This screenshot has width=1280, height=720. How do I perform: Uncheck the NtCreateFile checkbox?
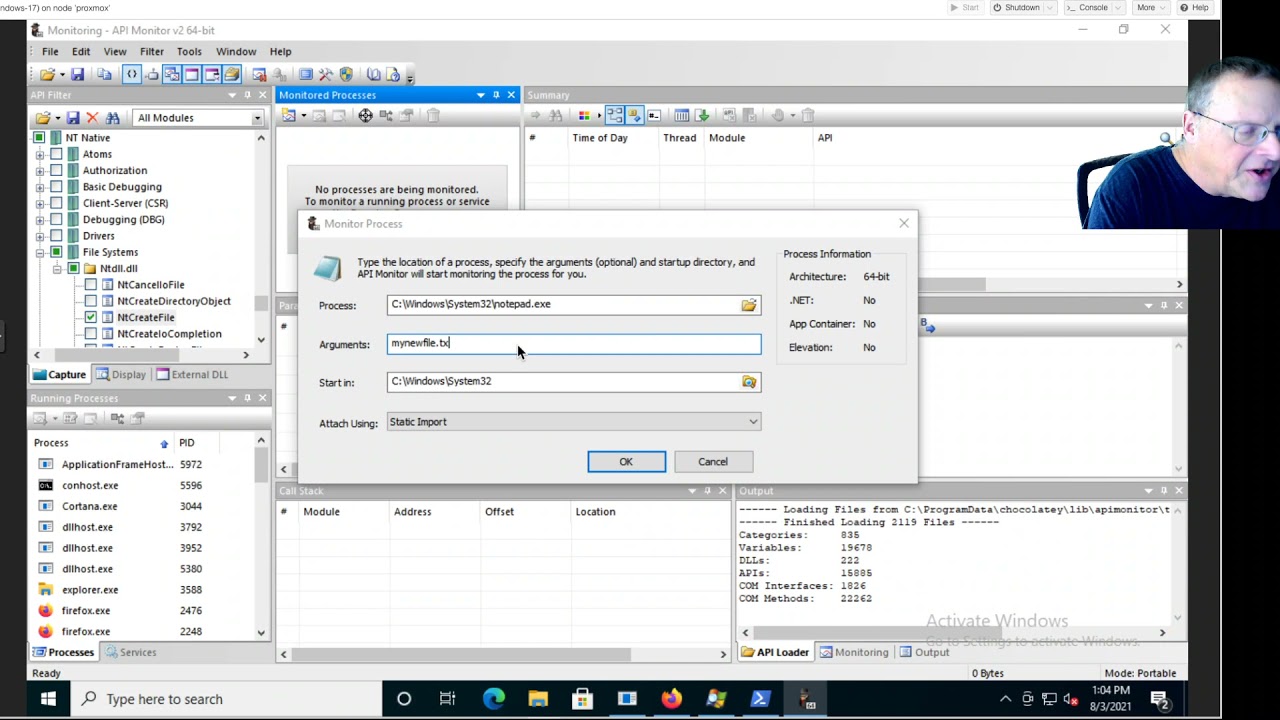(91, 317)
